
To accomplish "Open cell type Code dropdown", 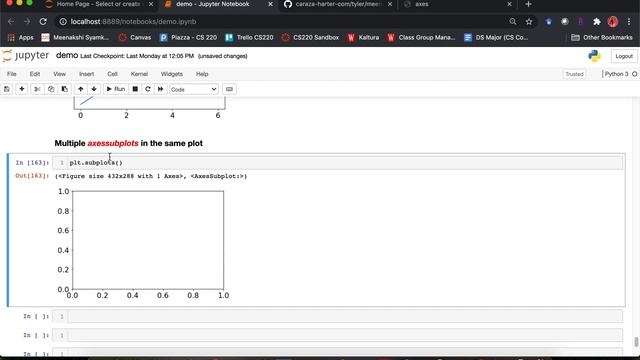I will pos(193,89).
